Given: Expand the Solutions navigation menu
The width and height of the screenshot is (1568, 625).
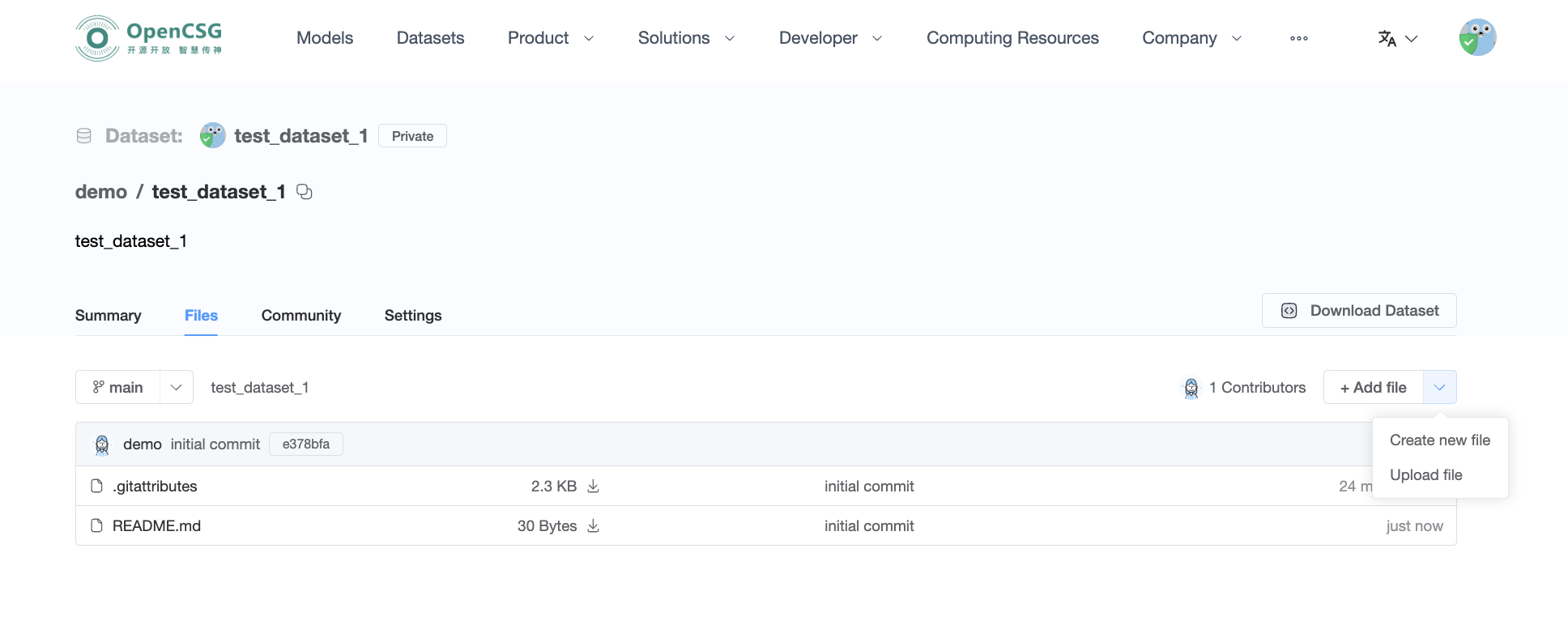Looking at the screenshot, I should [686, 38].
